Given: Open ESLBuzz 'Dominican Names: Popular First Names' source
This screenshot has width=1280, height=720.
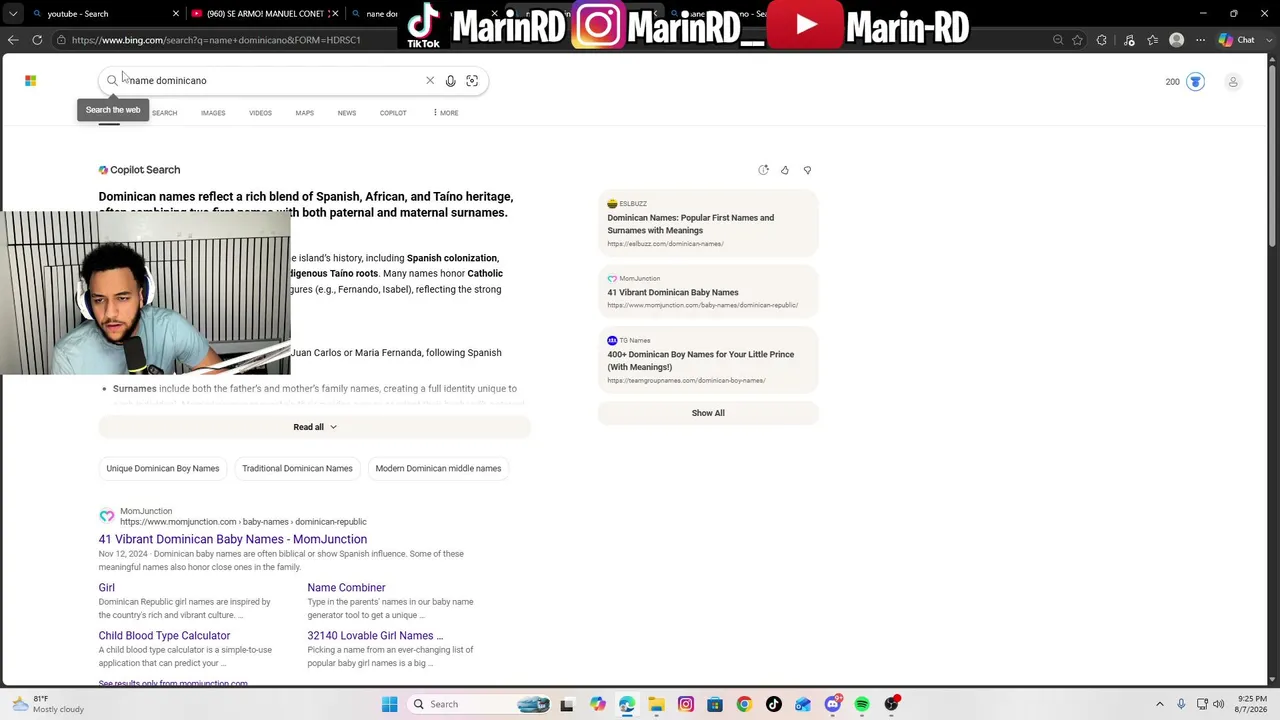Looking at the screenshot, I should 708,223.
